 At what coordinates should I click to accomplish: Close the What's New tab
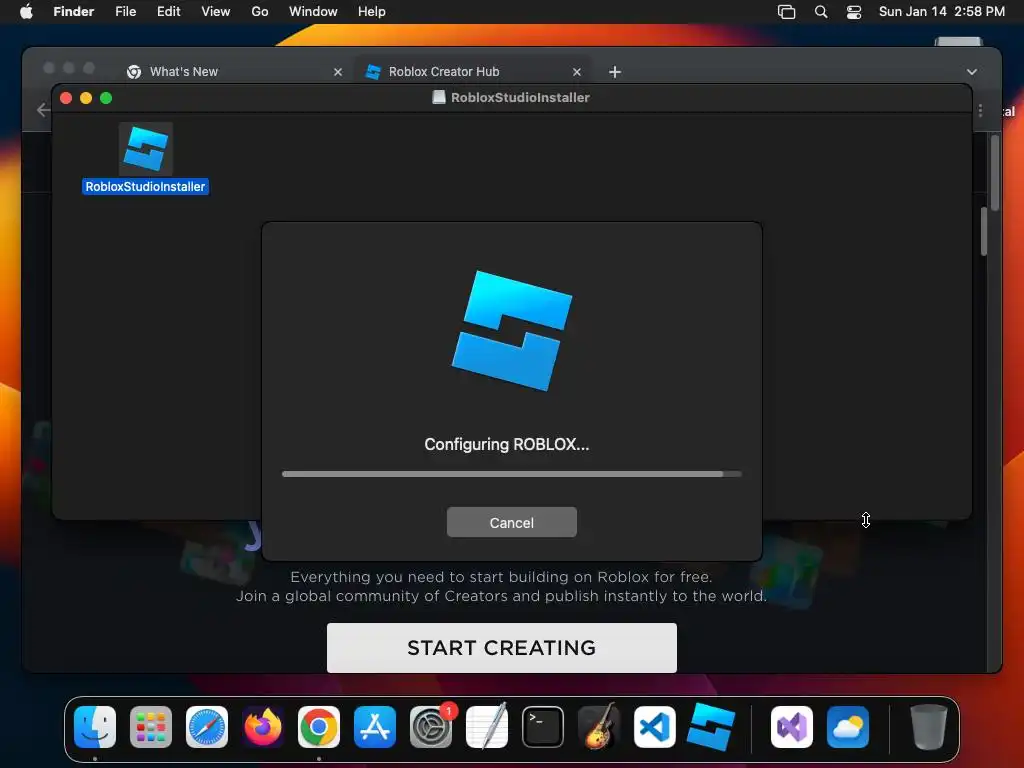(338, 72)
